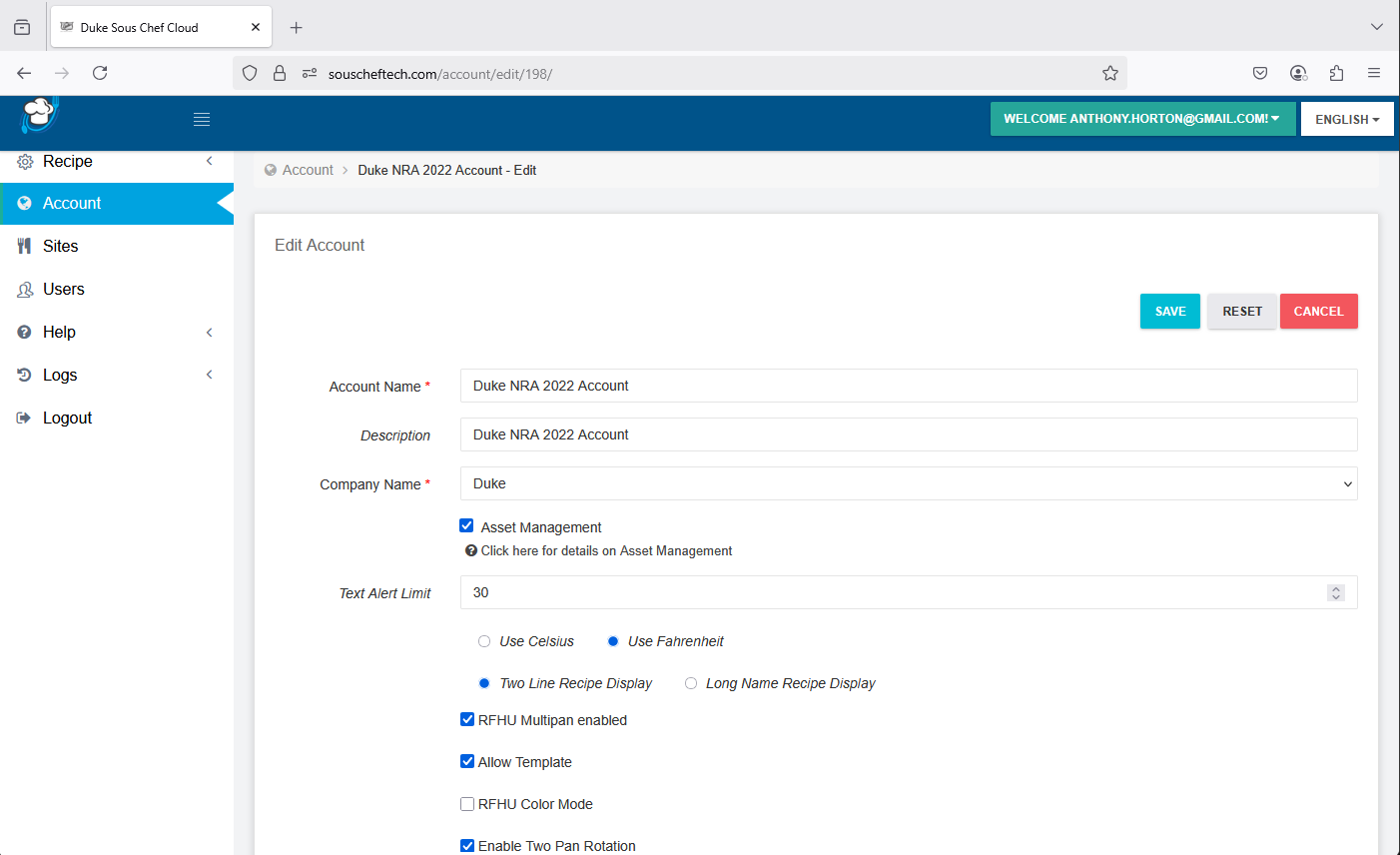Click the Recipe gear icon in sidebar

[x=25, y=162]
